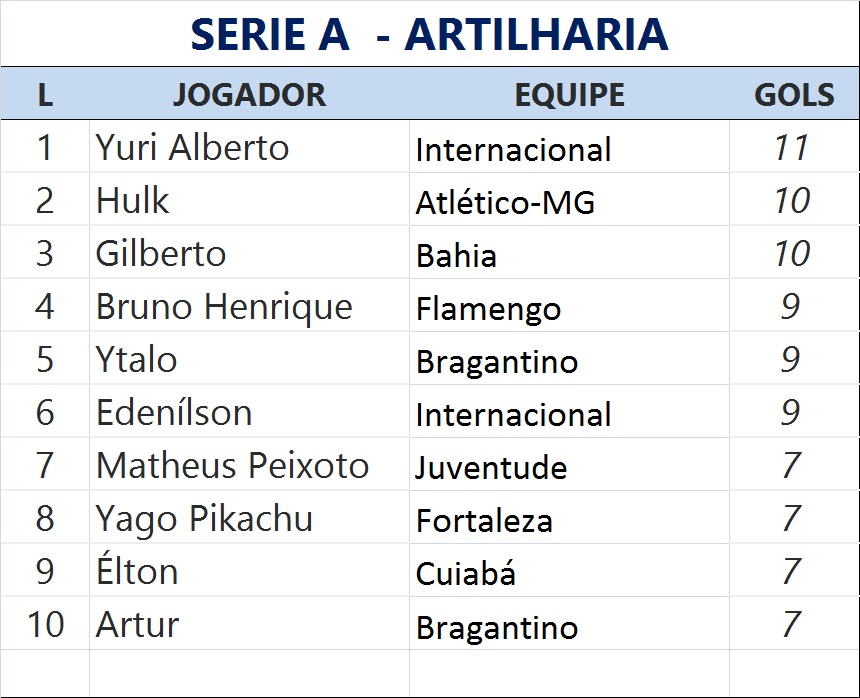
Task: Select the EQUIPE column header
Action: (x=569, y=95)
